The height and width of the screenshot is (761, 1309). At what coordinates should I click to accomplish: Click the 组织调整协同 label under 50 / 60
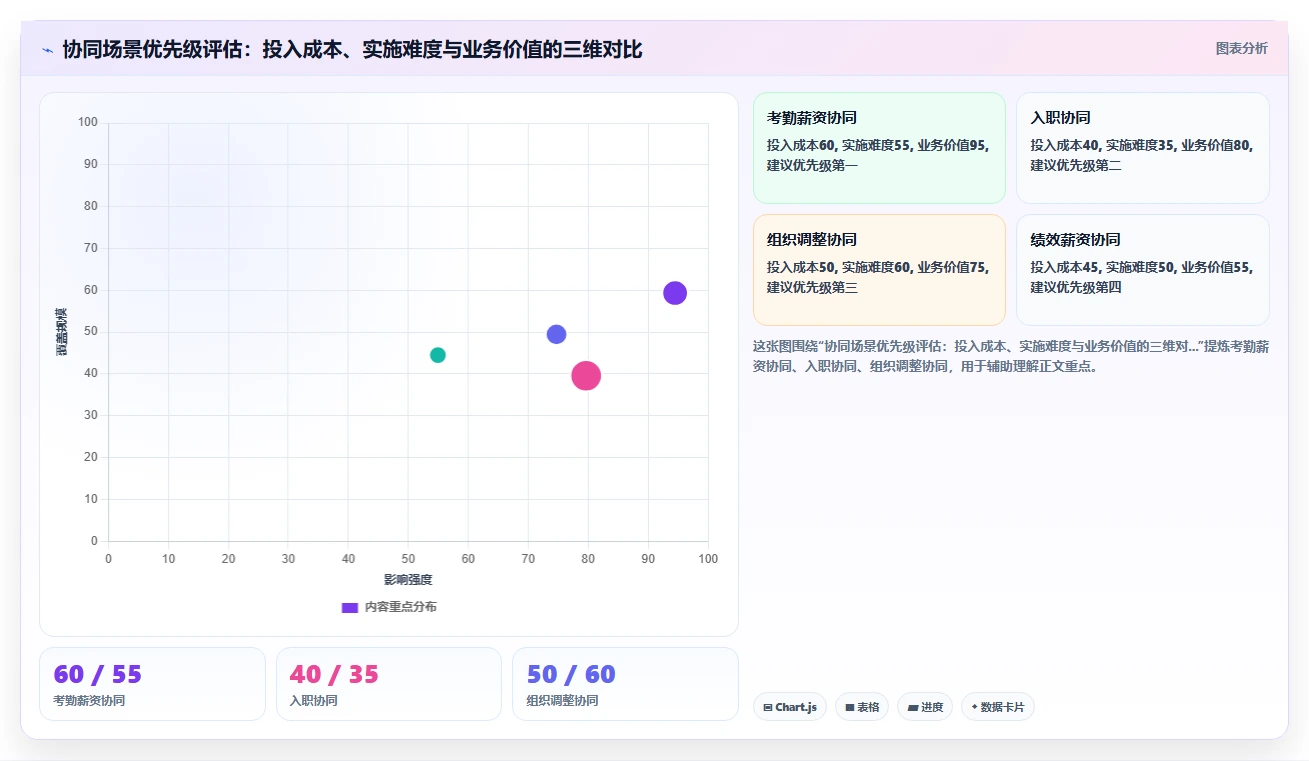[x=562, y=701]
